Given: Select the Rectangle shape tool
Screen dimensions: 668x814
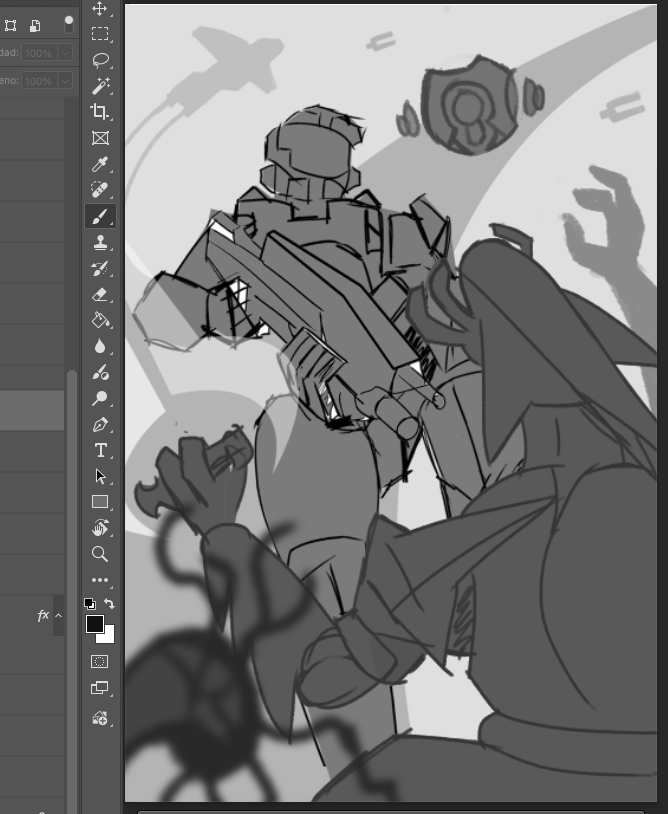Looking at the screenshot, I should pos(100,501).
